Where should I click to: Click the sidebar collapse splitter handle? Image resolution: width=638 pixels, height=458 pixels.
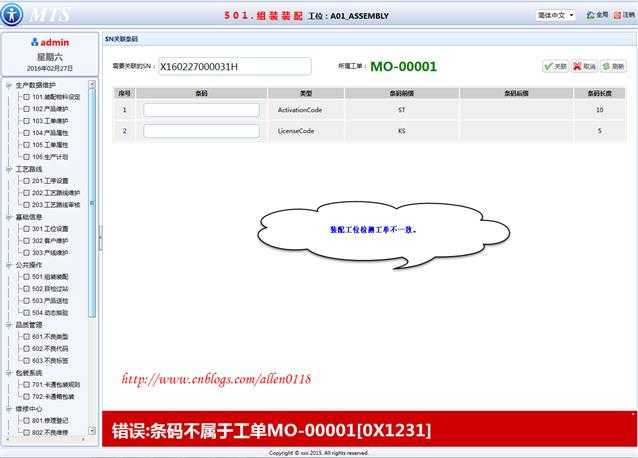[101, 238]
